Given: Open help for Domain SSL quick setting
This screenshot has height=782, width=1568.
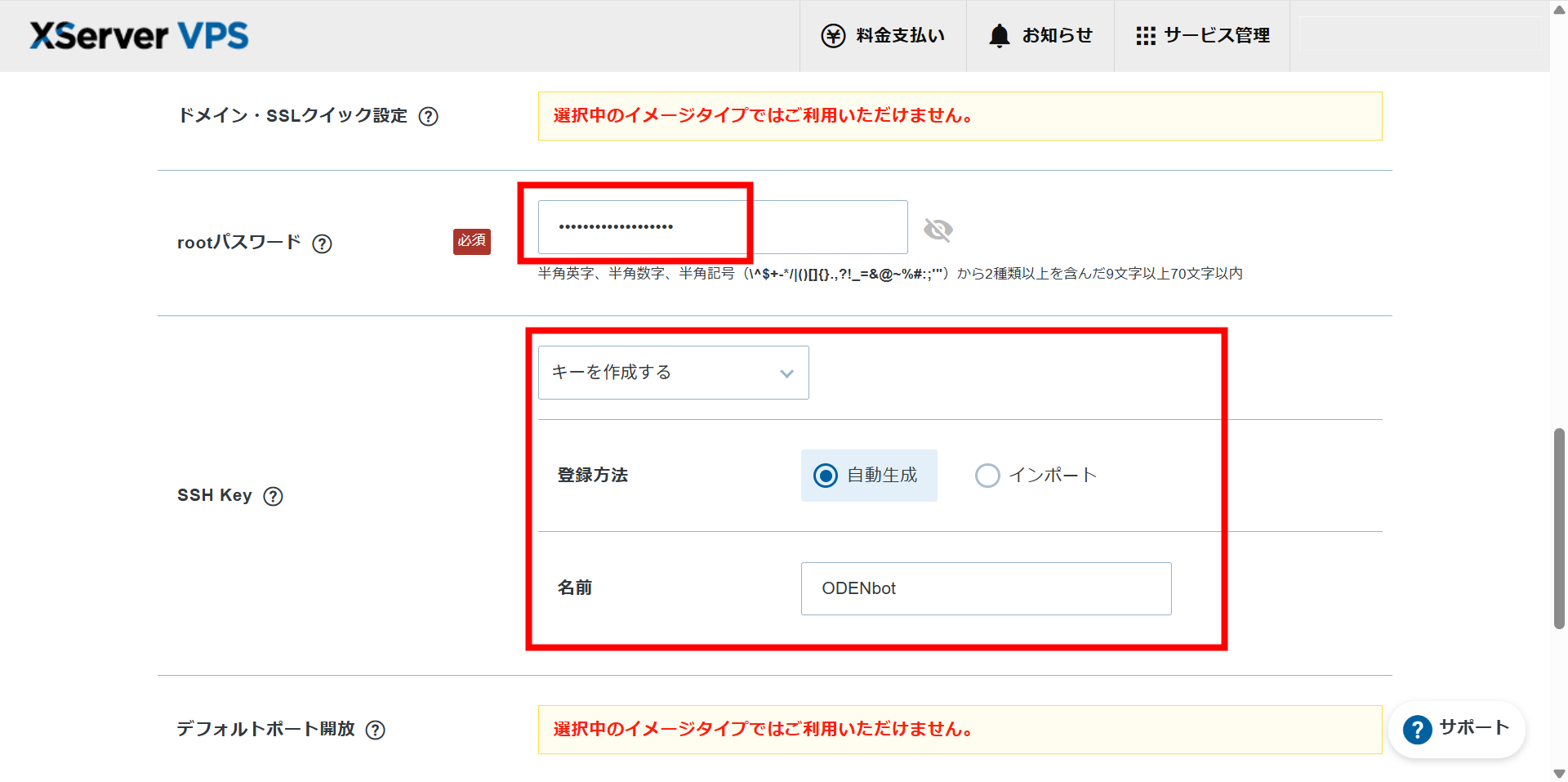Looking at the screenshot, I should (428, 117).
